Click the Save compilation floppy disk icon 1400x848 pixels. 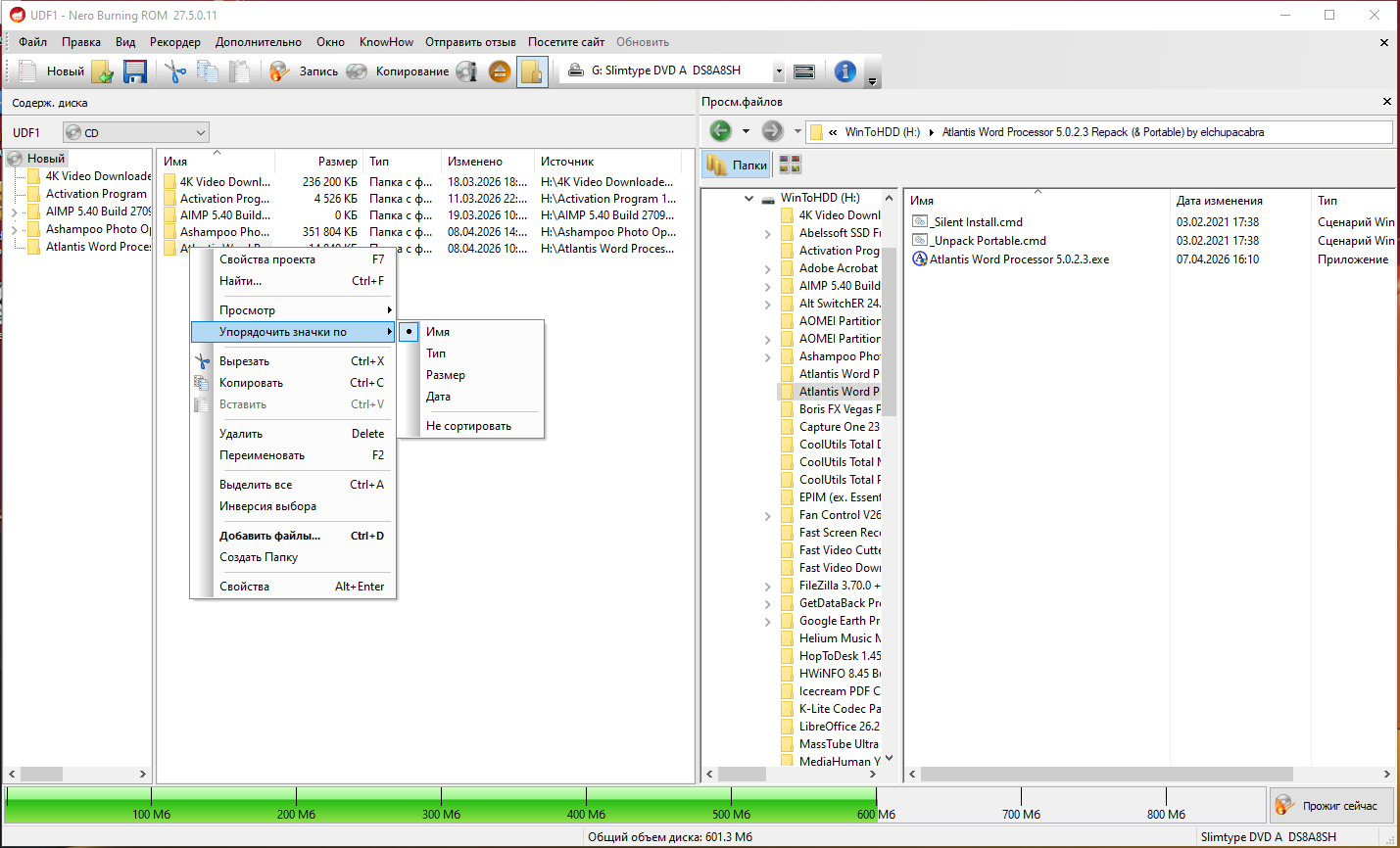pos(135,71)
